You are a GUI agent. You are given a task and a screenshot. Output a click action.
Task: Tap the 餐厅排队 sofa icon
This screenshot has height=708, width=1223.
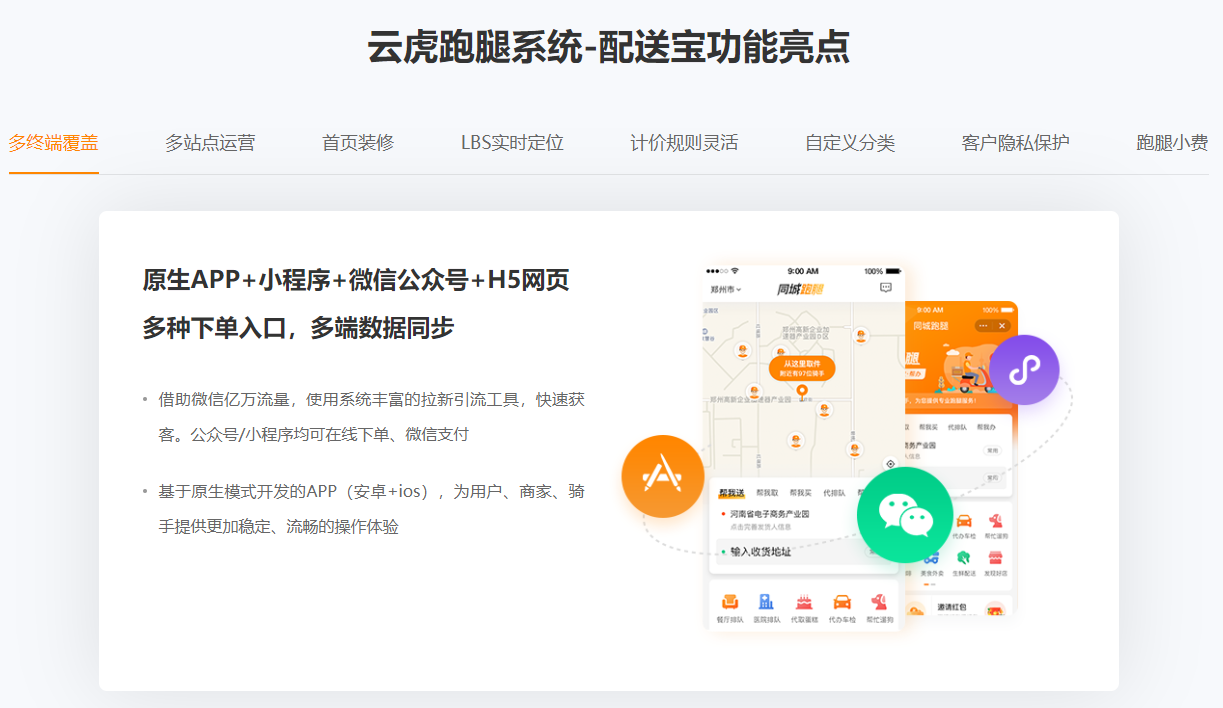tap(730, 602)
